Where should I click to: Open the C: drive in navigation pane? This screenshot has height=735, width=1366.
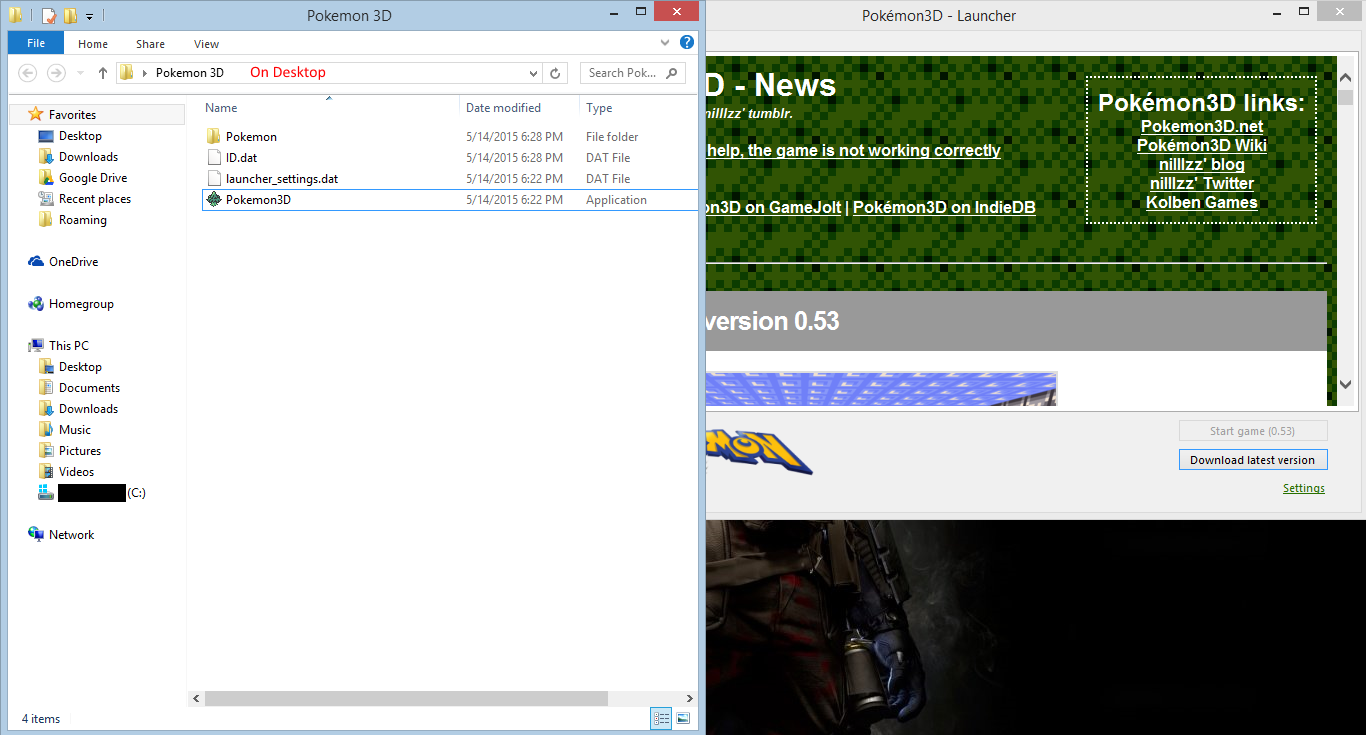(92, 493)
